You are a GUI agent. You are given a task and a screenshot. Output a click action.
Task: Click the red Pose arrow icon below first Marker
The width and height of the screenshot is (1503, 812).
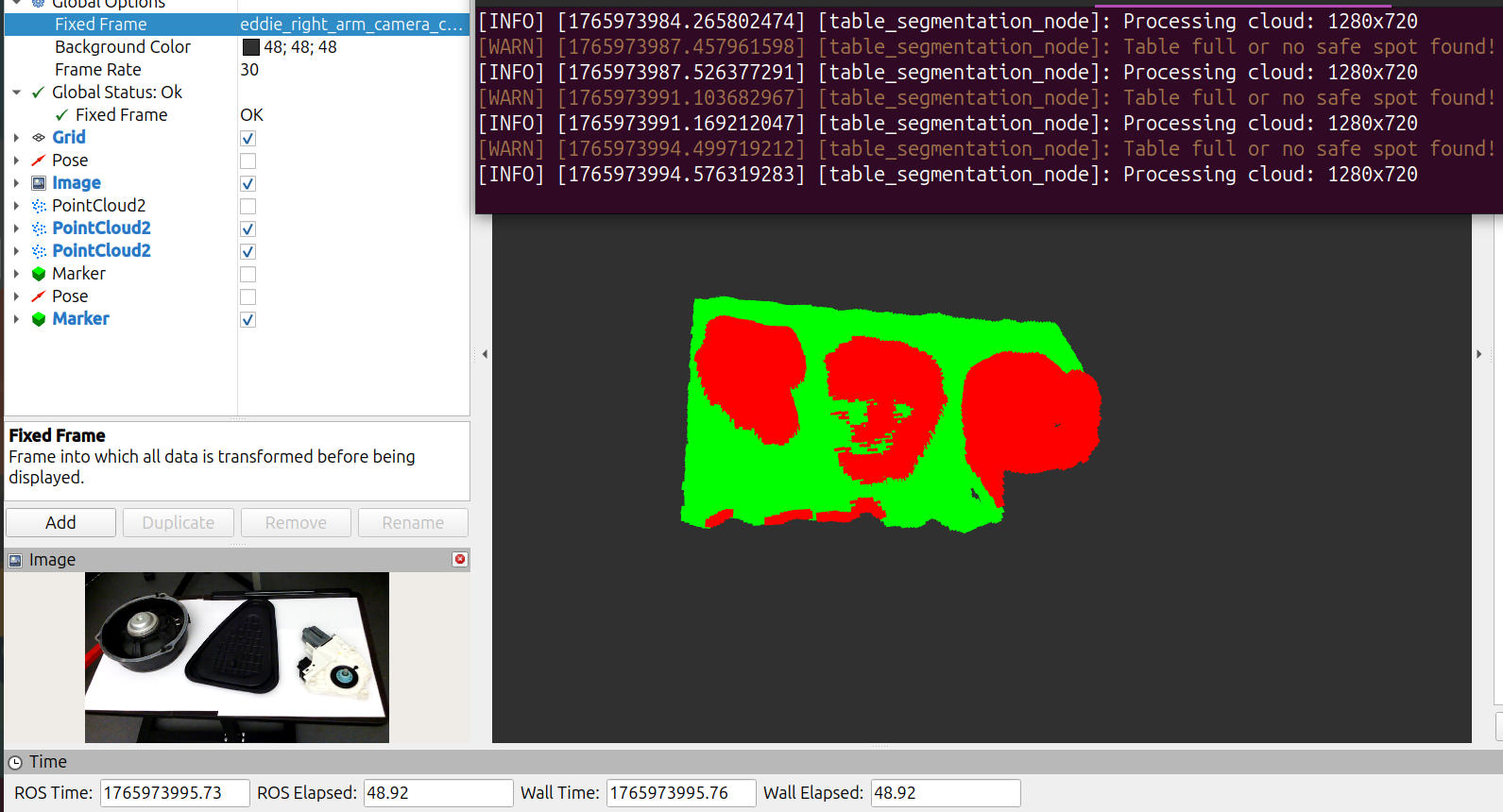(39, 296)
